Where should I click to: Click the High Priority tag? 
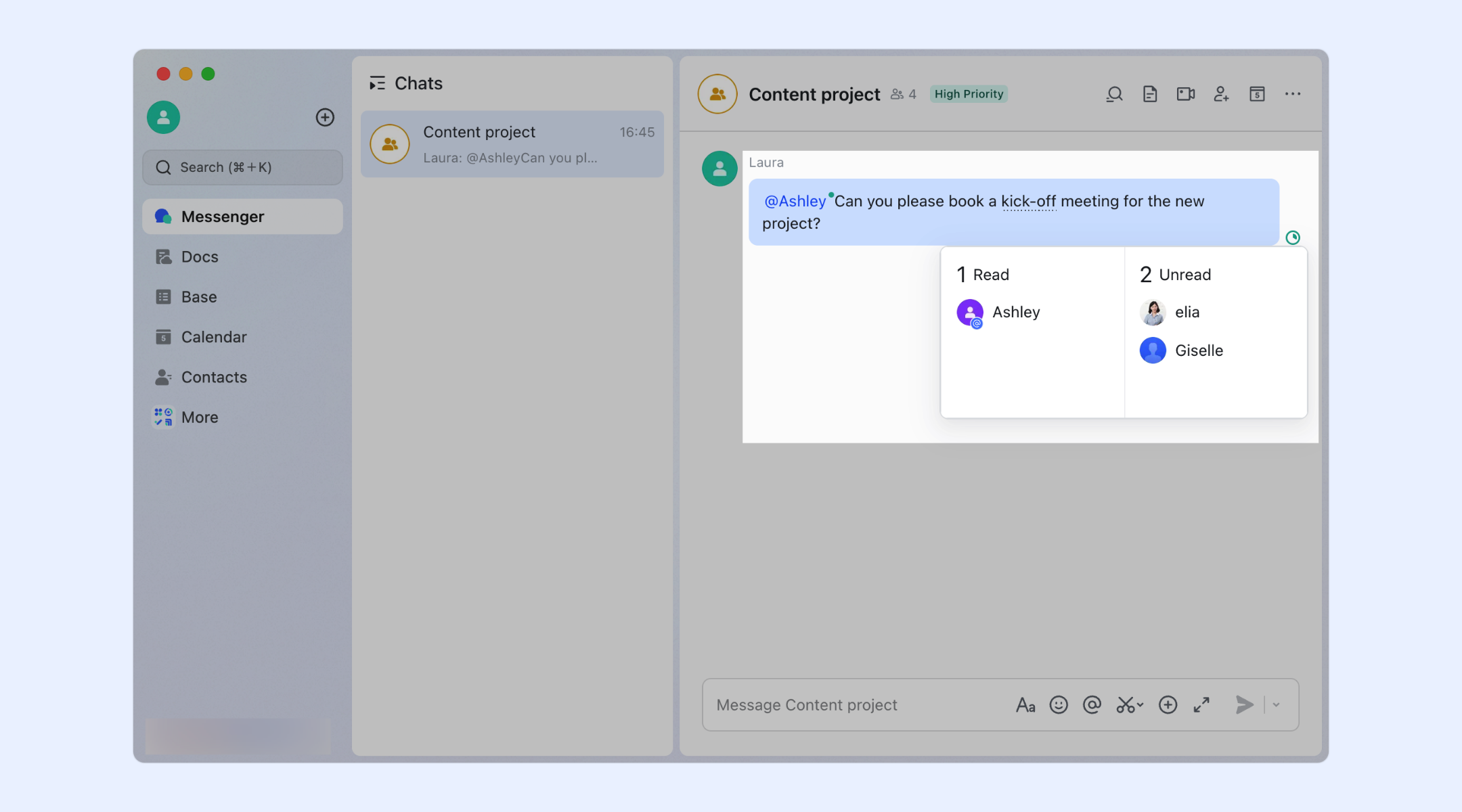(969, 94)
